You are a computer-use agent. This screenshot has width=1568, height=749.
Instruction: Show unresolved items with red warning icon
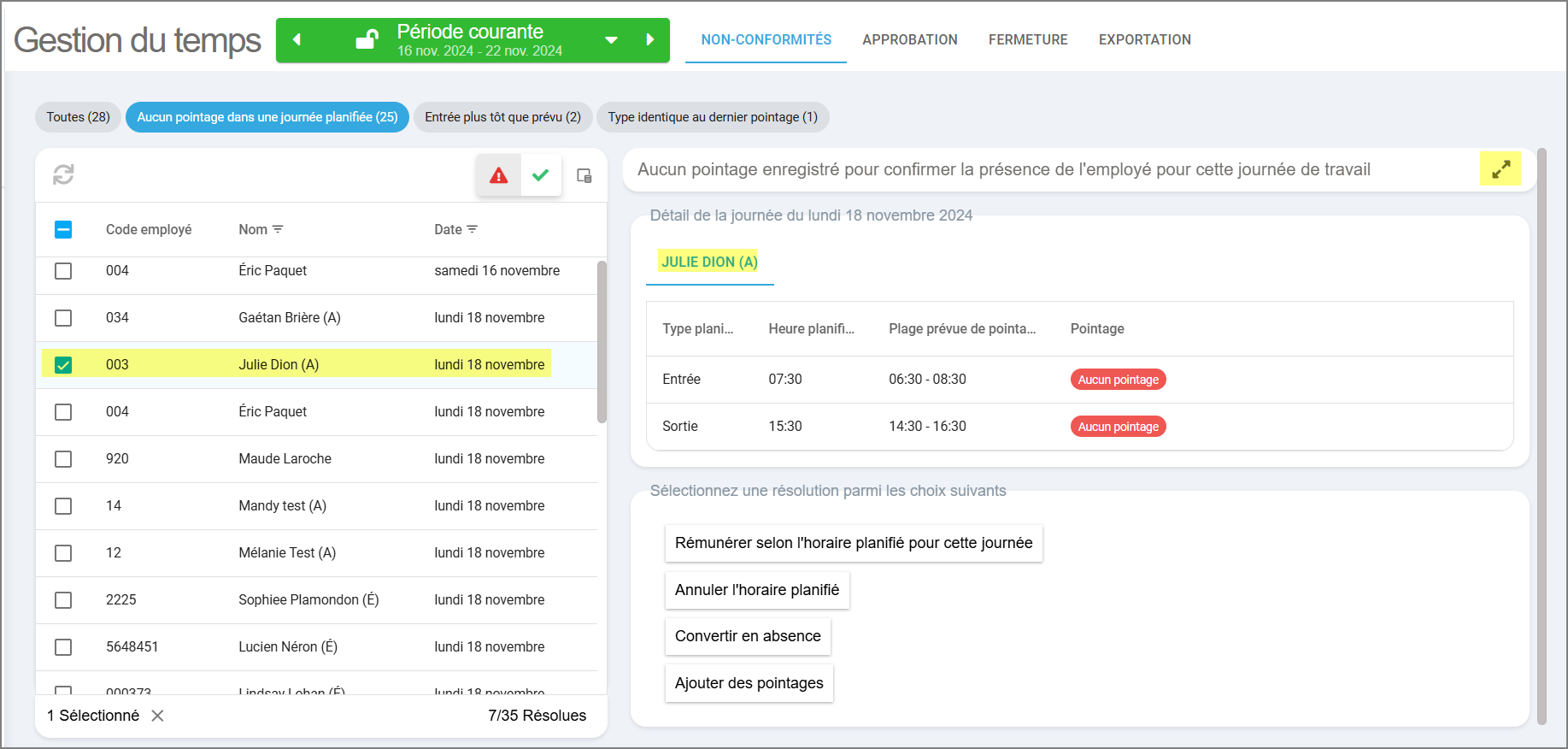tap(498, 175)
